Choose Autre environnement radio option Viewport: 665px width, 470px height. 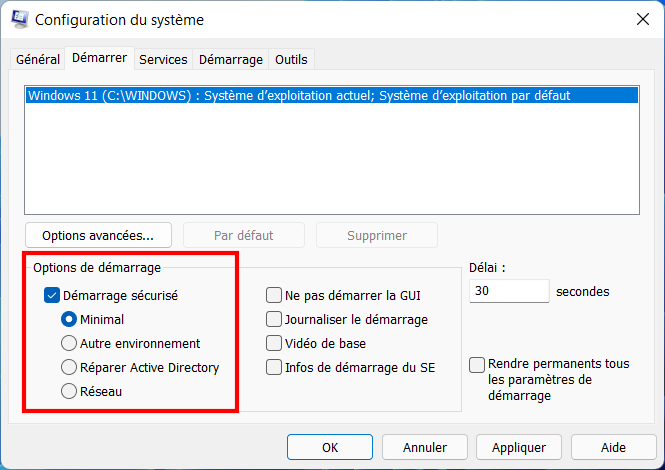coord(69,343)
